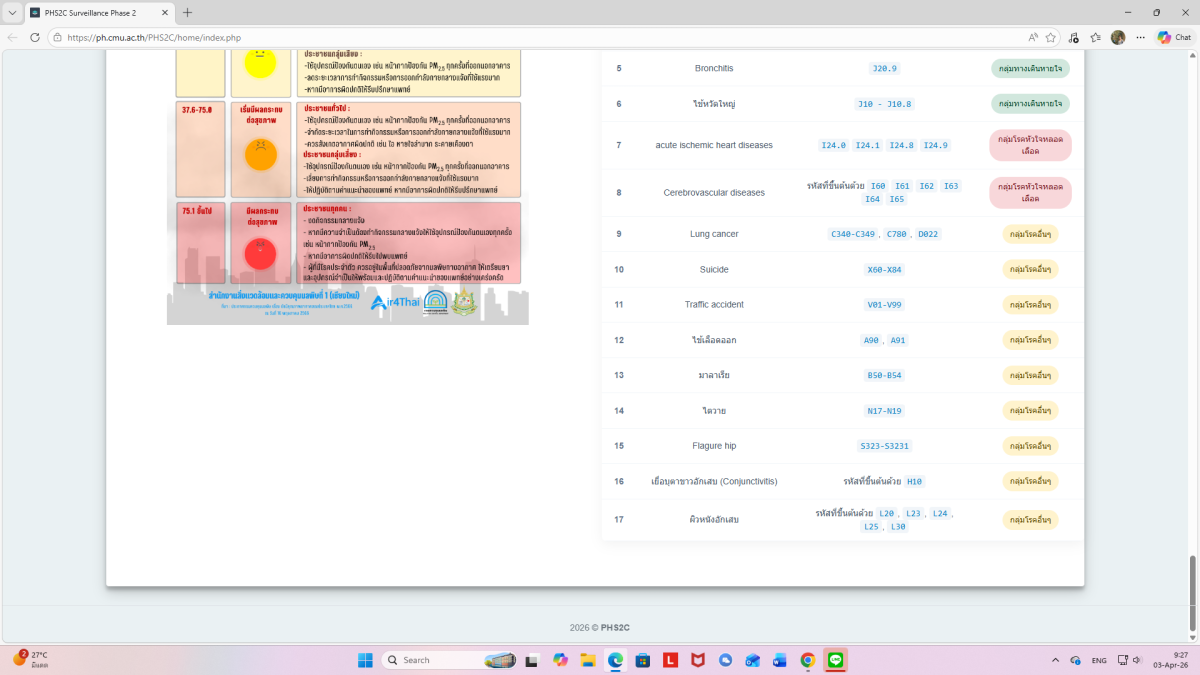Click the address bar URL field
The width and height of the screenshot is (1200, 675).
click(500, 37)
